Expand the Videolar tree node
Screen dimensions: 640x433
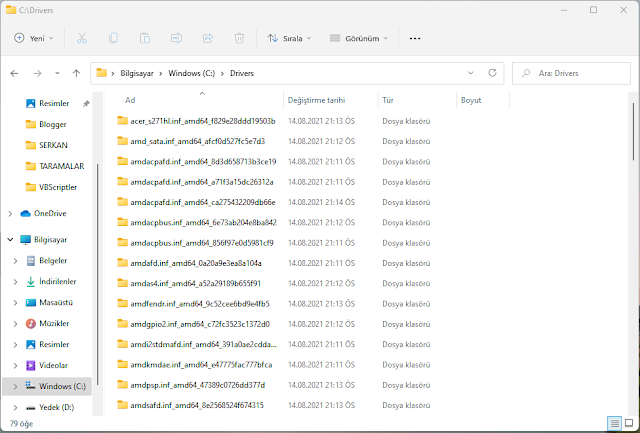16,365
